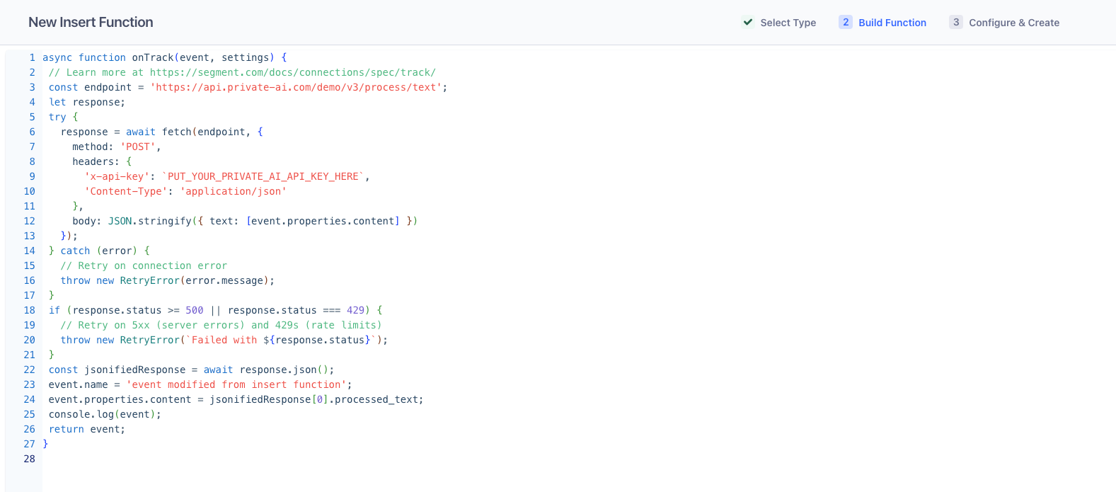Place cursor at JSON.stringify body line
Image resolution: width=1116 pixels, height=492 pixels.
point(244,221)
